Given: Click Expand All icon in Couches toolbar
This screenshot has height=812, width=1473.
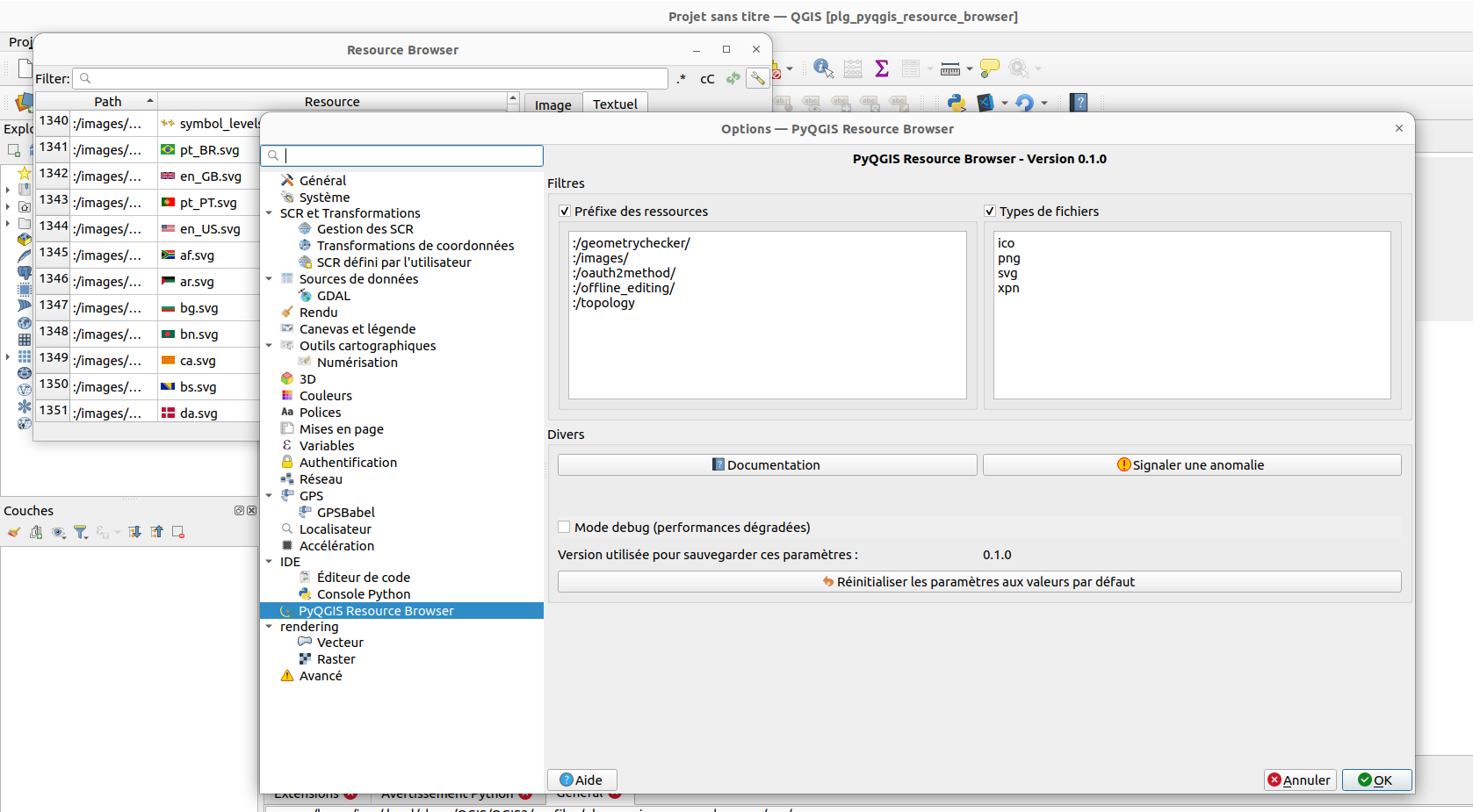Looking at the screenshot, I should pyautogui.click(x=134, y=532).
